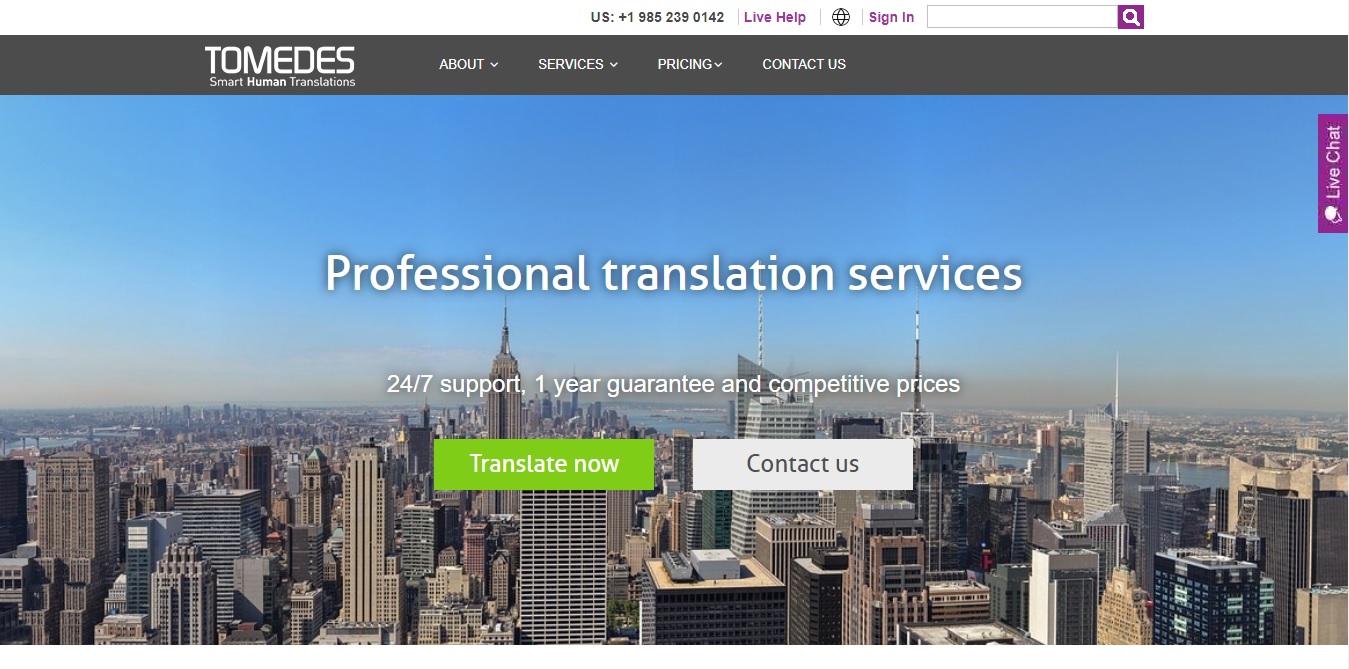This screenshot has height=669, width=1349.
Task: Open the SERVICES menu item
Action: 570,64
